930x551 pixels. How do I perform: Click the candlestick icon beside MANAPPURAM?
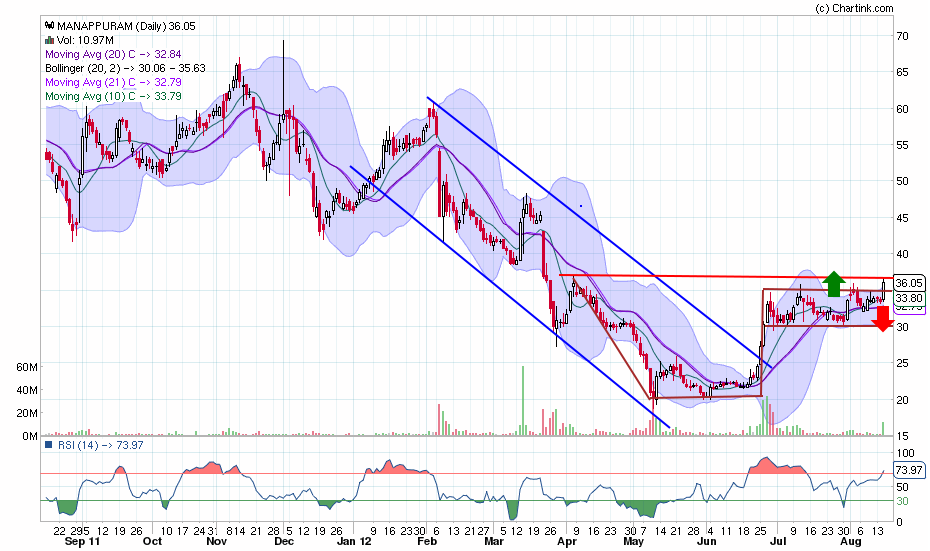tap(49, 26)
